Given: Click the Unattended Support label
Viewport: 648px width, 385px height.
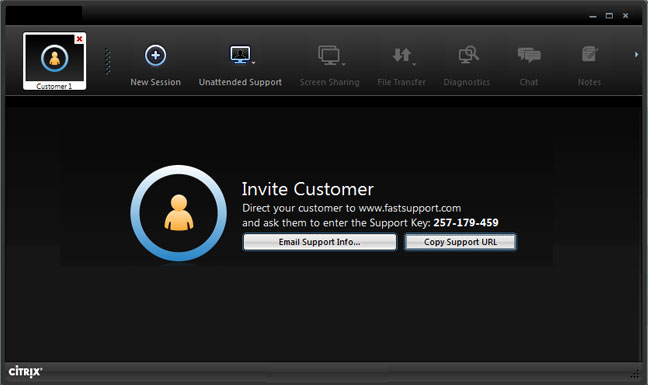Looking at the screenshot, I should coord(240,82).
